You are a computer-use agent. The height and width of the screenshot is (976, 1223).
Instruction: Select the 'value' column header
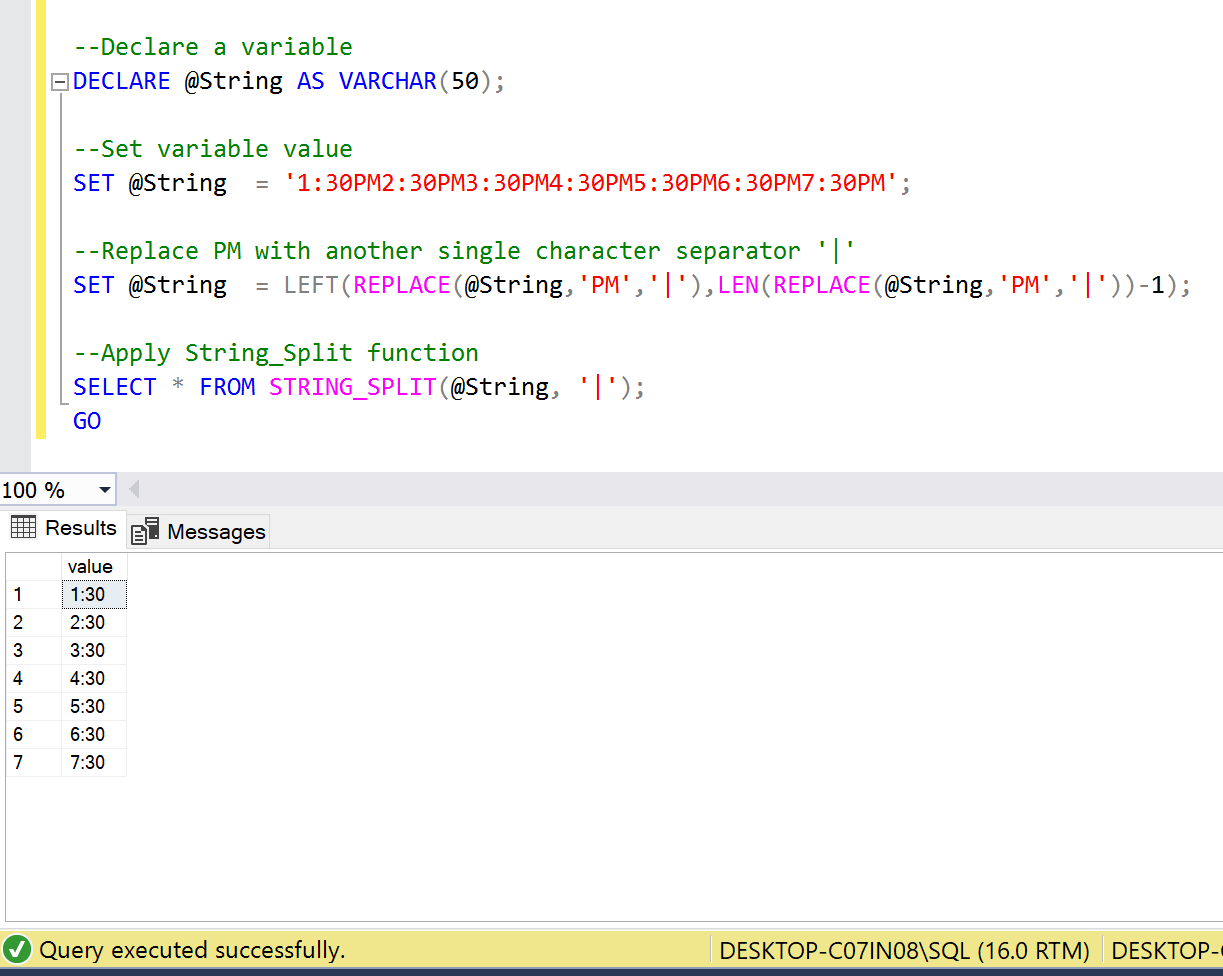tap(94, 567)
